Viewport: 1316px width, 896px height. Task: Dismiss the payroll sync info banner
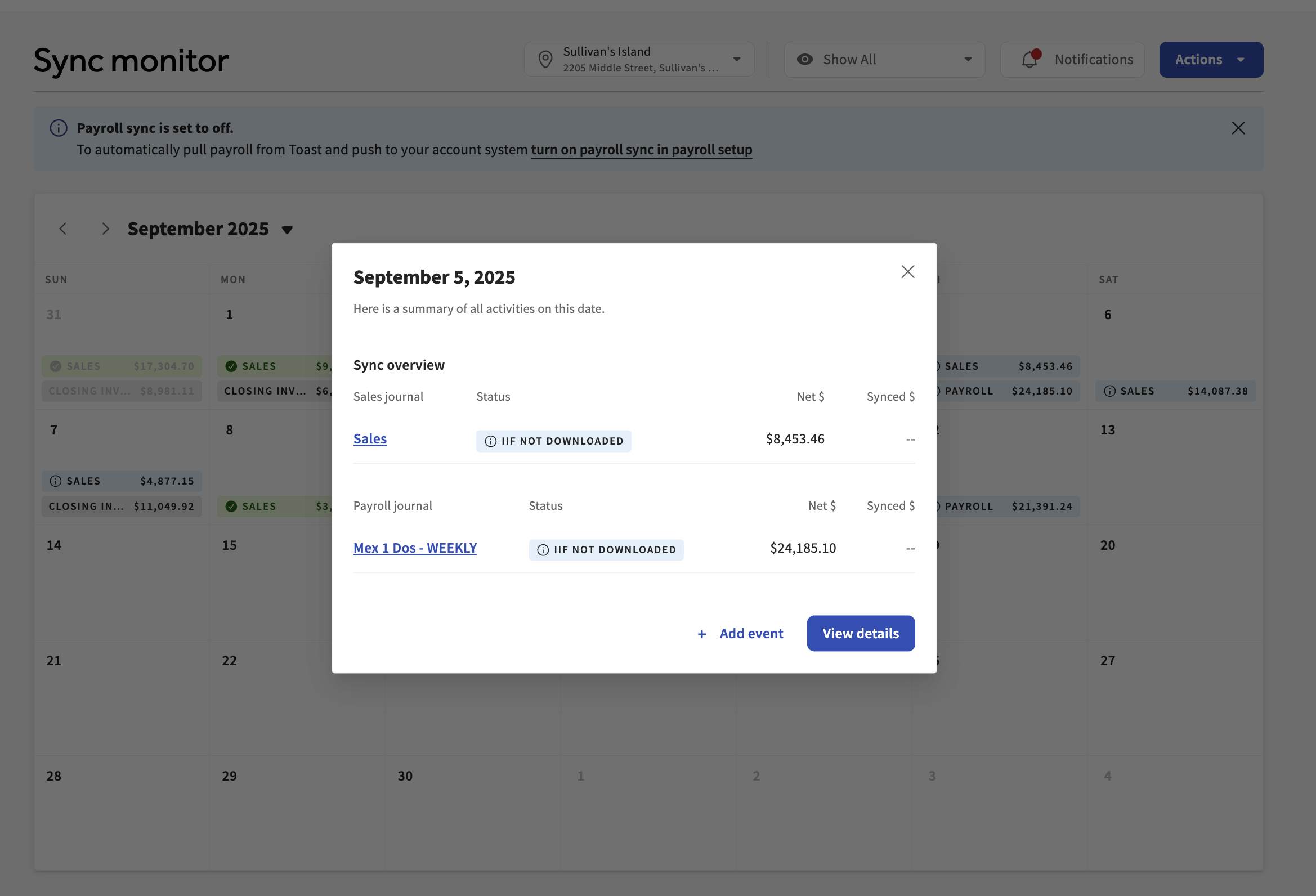pos(1238,128)
